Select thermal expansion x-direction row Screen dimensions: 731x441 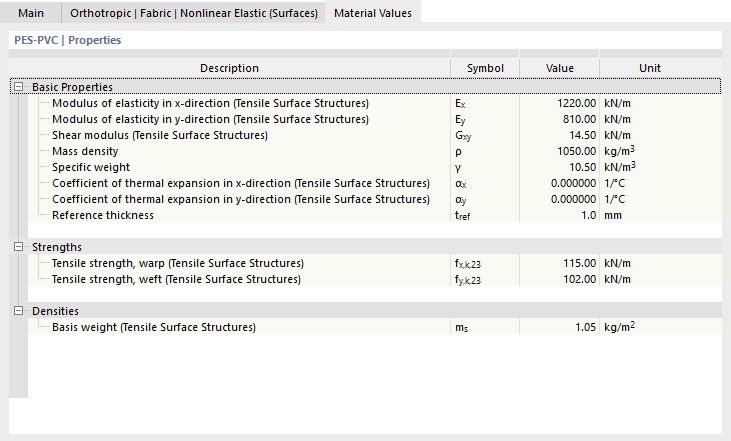375,183
